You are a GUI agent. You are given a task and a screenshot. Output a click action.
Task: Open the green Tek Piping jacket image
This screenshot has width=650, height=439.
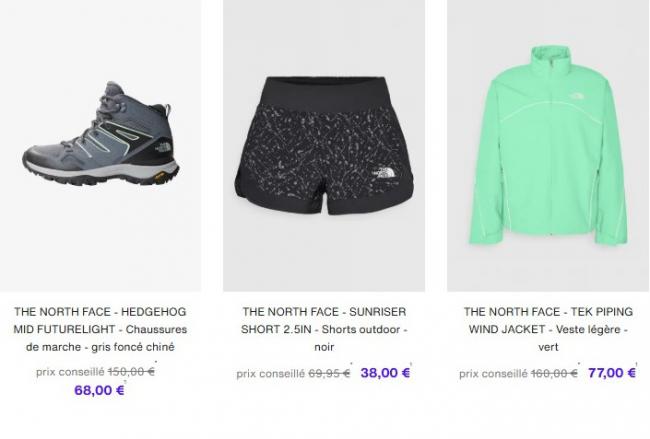coord(548,145)
